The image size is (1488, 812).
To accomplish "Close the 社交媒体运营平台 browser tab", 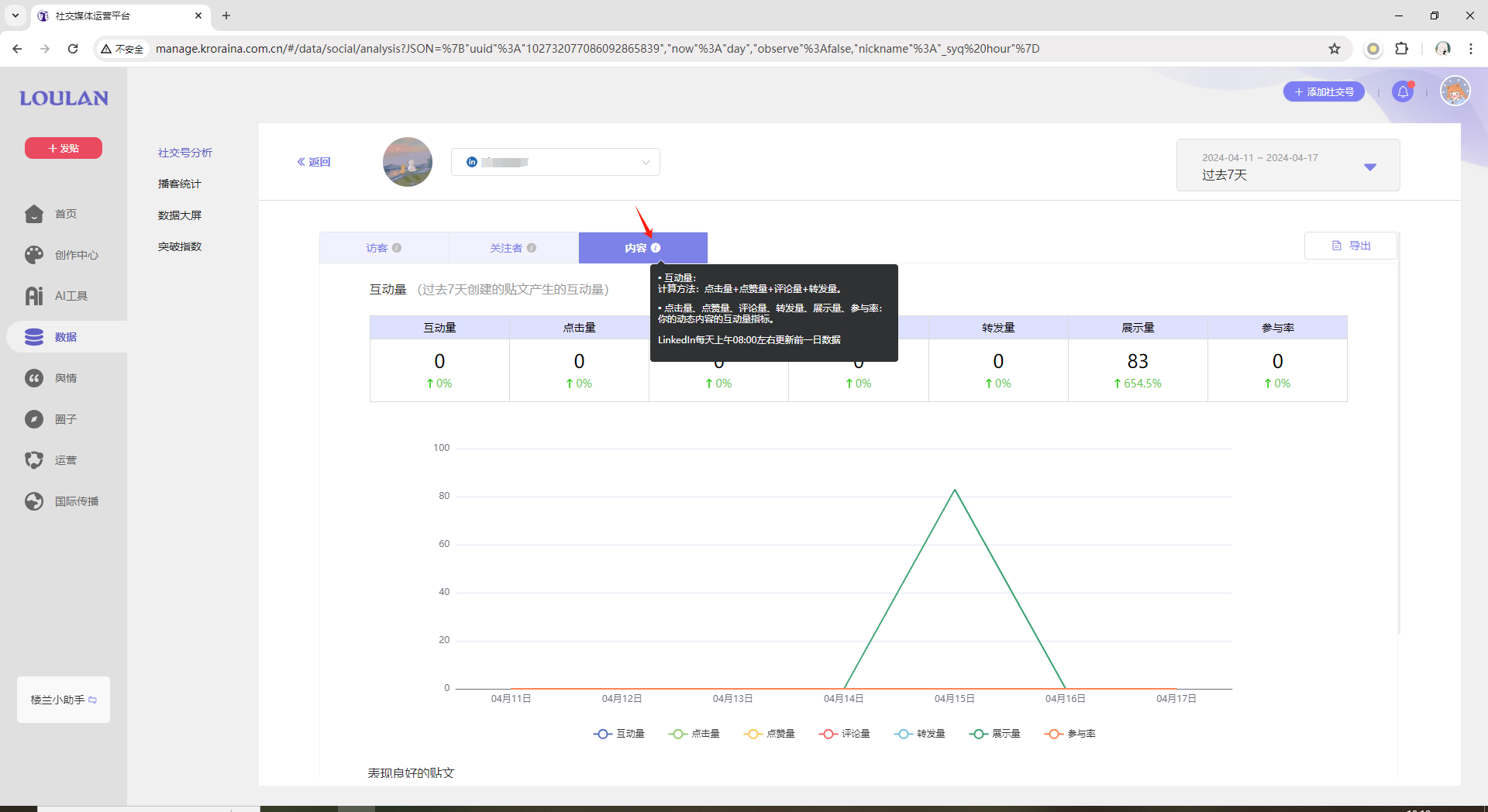I will [x=198, y=15].
